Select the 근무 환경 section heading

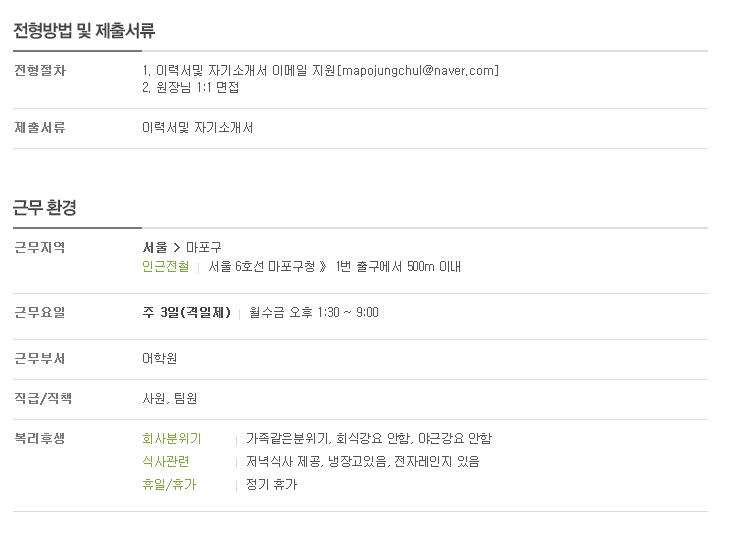pos(45,208)
